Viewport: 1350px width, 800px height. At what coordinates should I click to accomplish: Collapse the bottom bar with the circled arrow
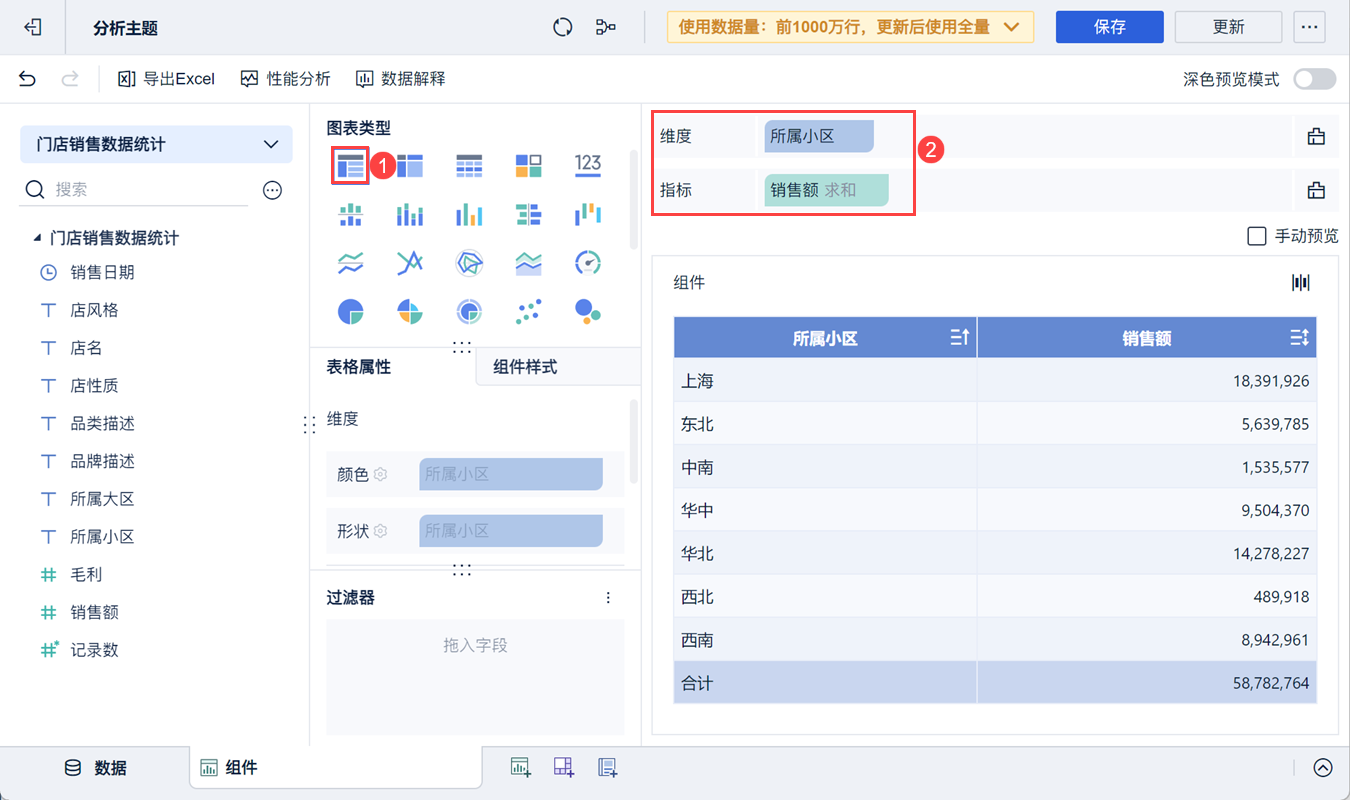coord(1323,768)
